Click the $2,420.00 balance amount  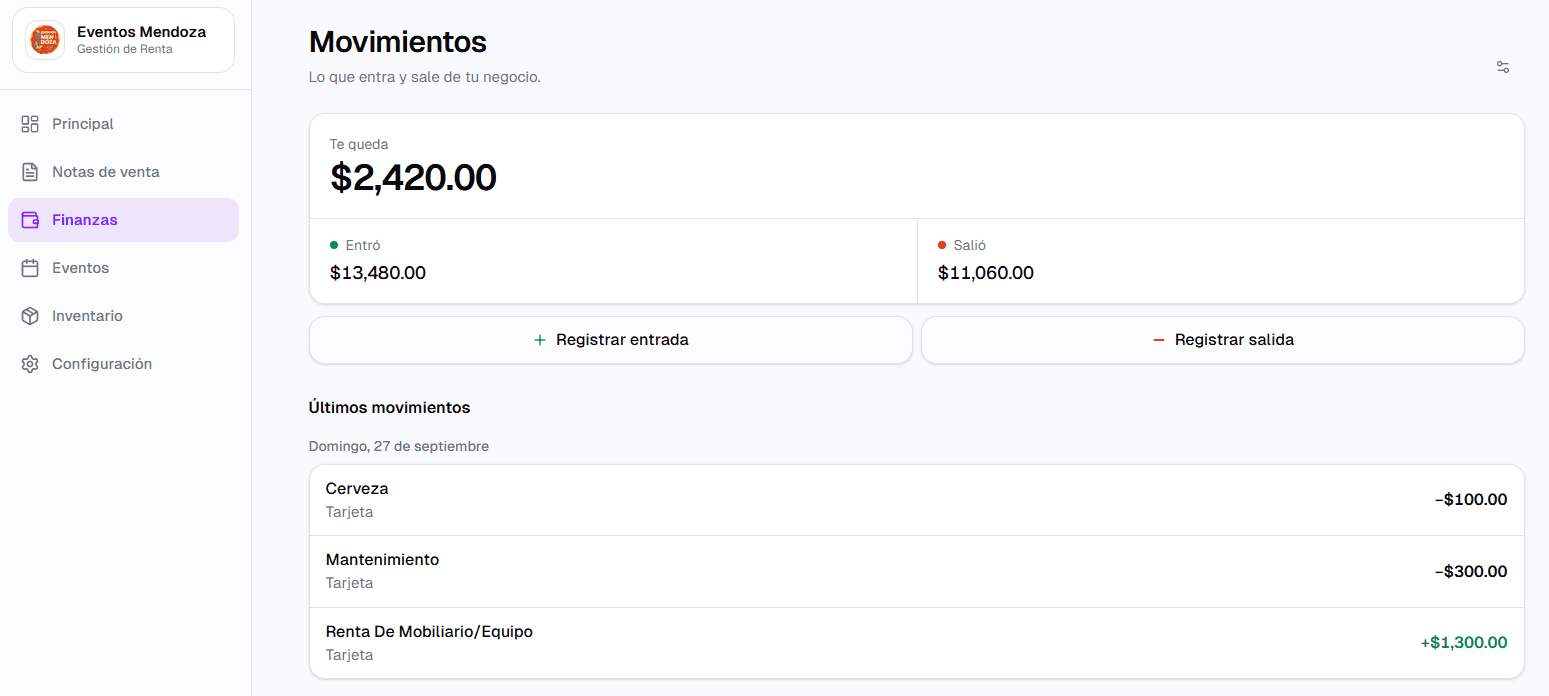point(413,177)
